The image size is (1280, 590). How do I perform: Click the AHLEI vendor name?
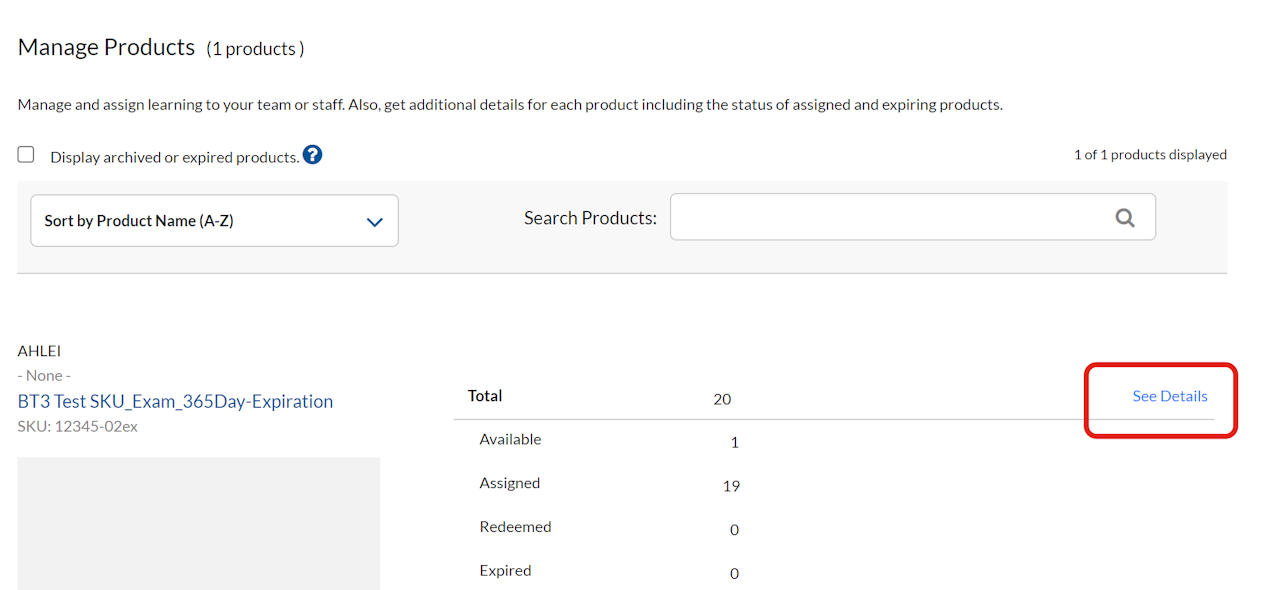[40, 351]
